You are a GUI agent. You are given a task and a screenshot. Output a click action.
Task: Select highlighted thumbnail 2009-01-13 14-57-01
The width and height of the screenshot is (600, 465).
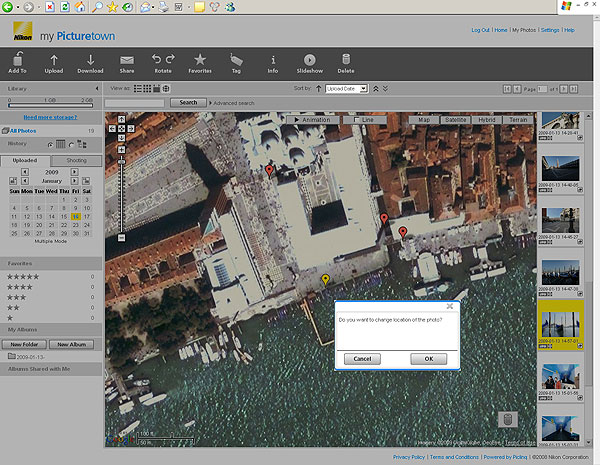coord(560,325)
